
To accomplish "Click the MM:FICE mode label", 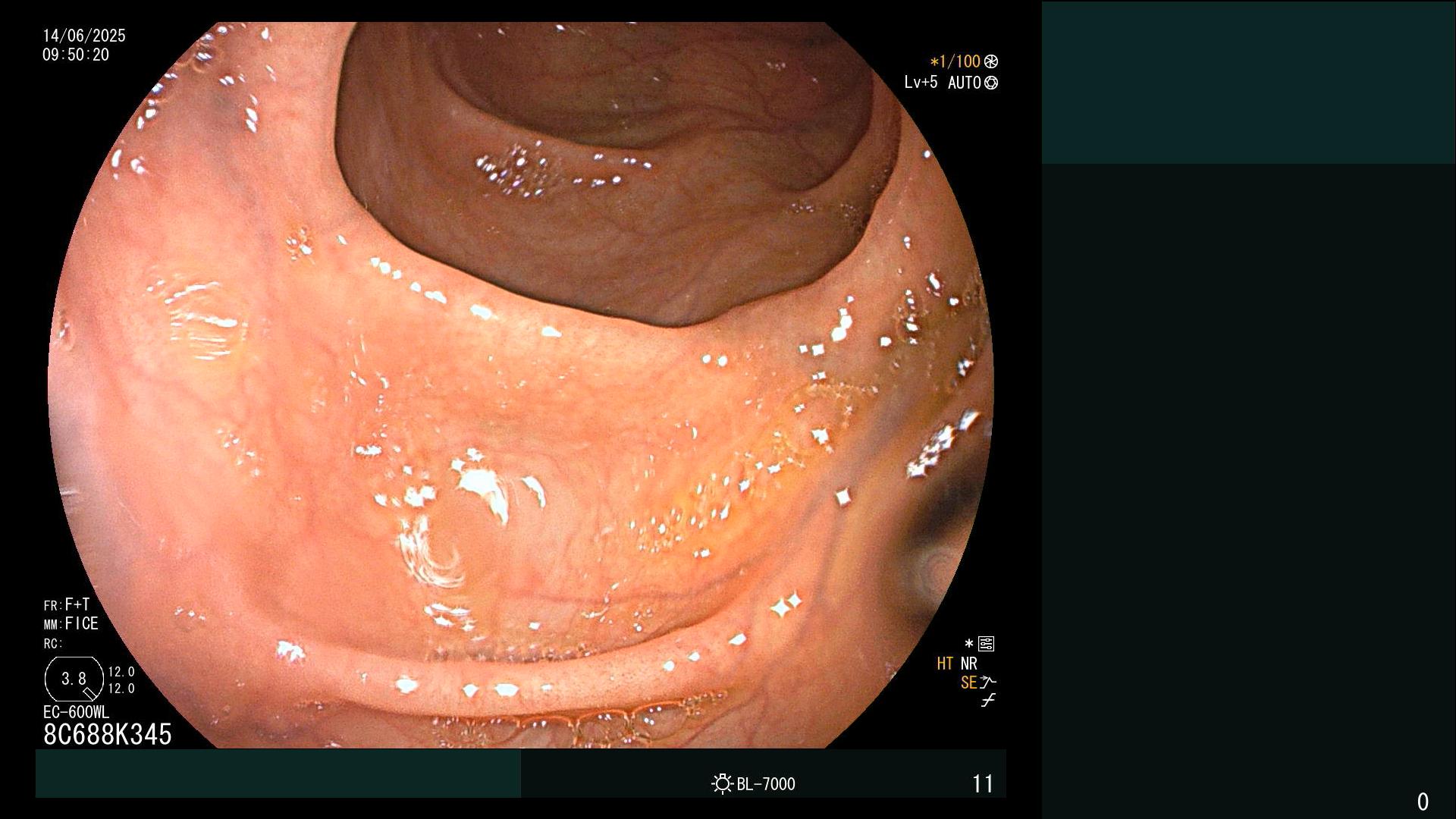I will (x=71, y=623).
